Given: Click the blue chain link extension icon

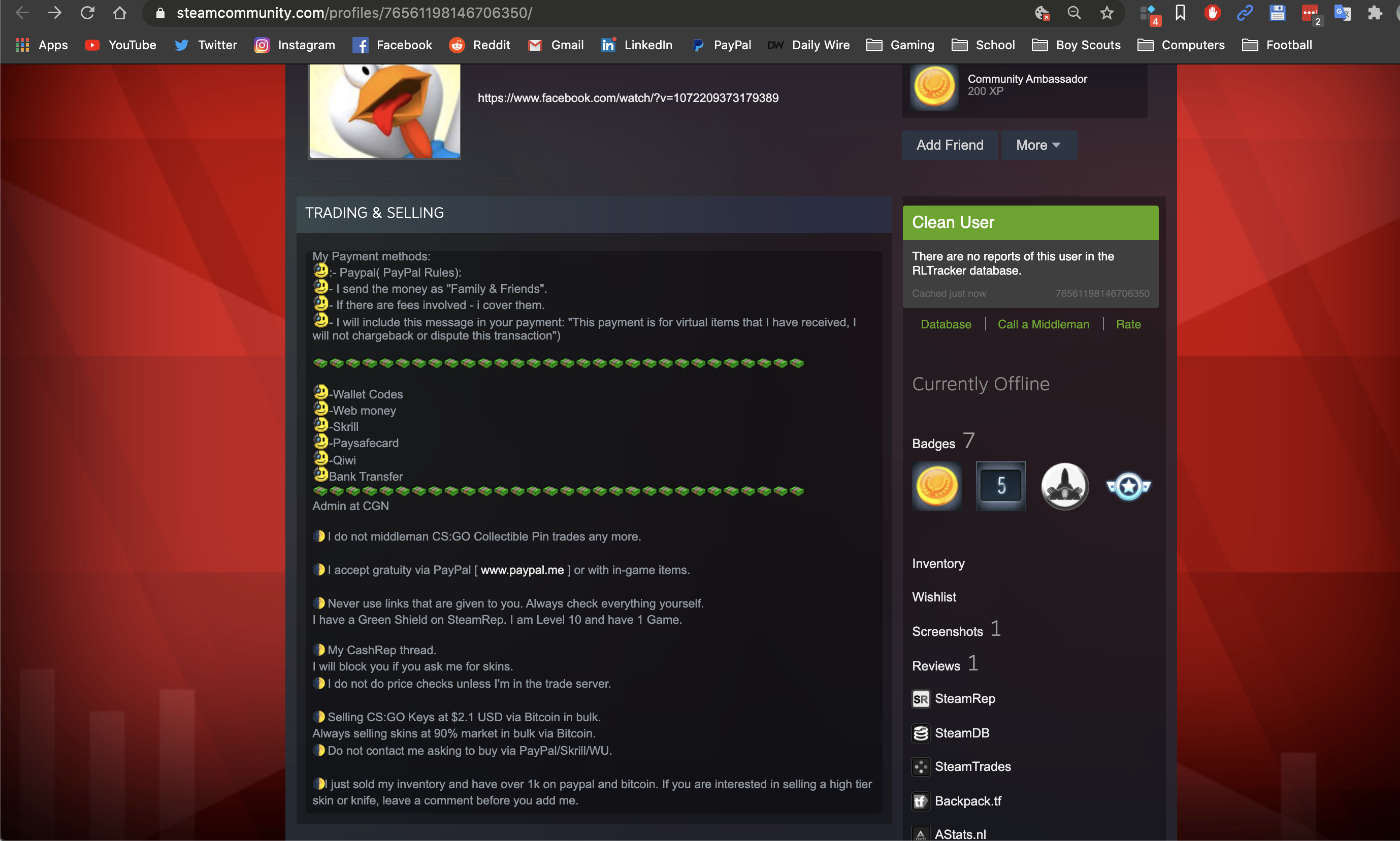Looking at the screenshot, I should pyautogui.click(x=1245, y=13).
